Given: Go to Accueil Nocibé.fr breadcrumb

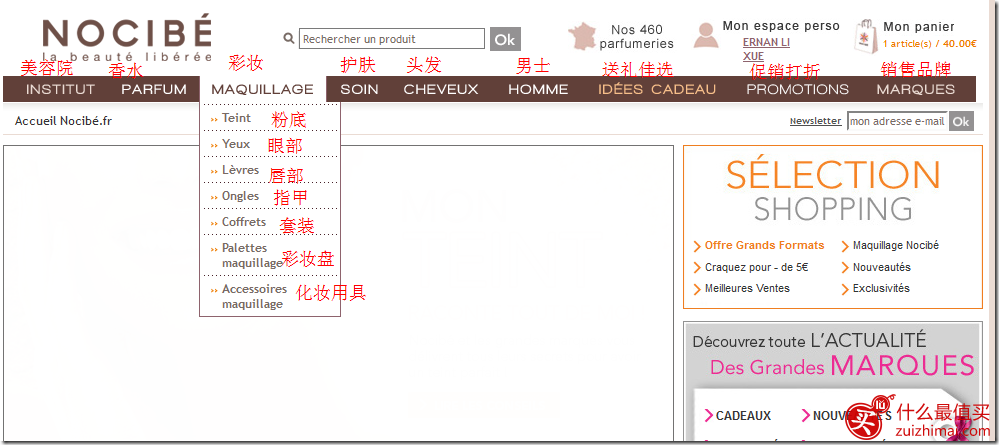Looking at the screenshot, I should (x=64, y=121).
